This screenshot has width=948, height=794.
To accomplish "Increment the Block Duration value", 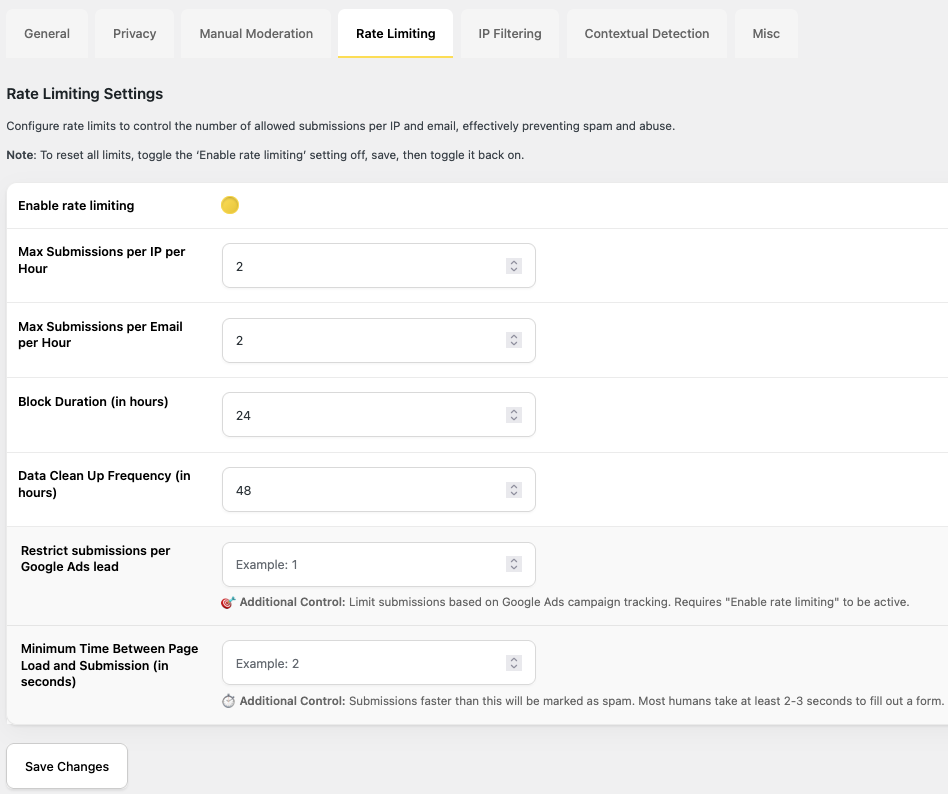I will (x=514, y=410).
